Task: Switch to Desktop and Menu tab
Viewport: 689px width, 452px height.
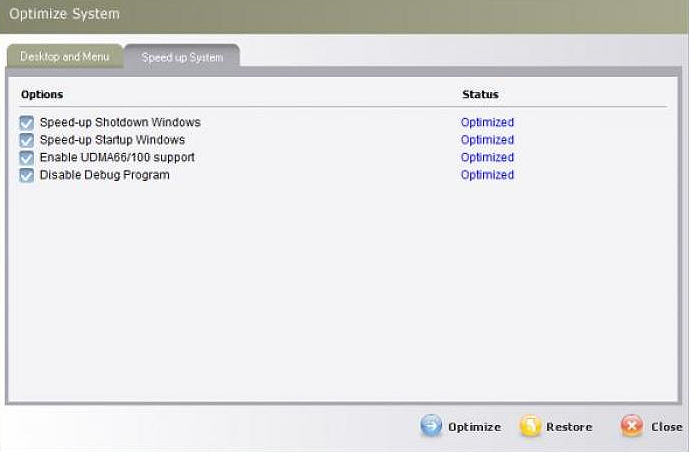Action: [65, 56]
